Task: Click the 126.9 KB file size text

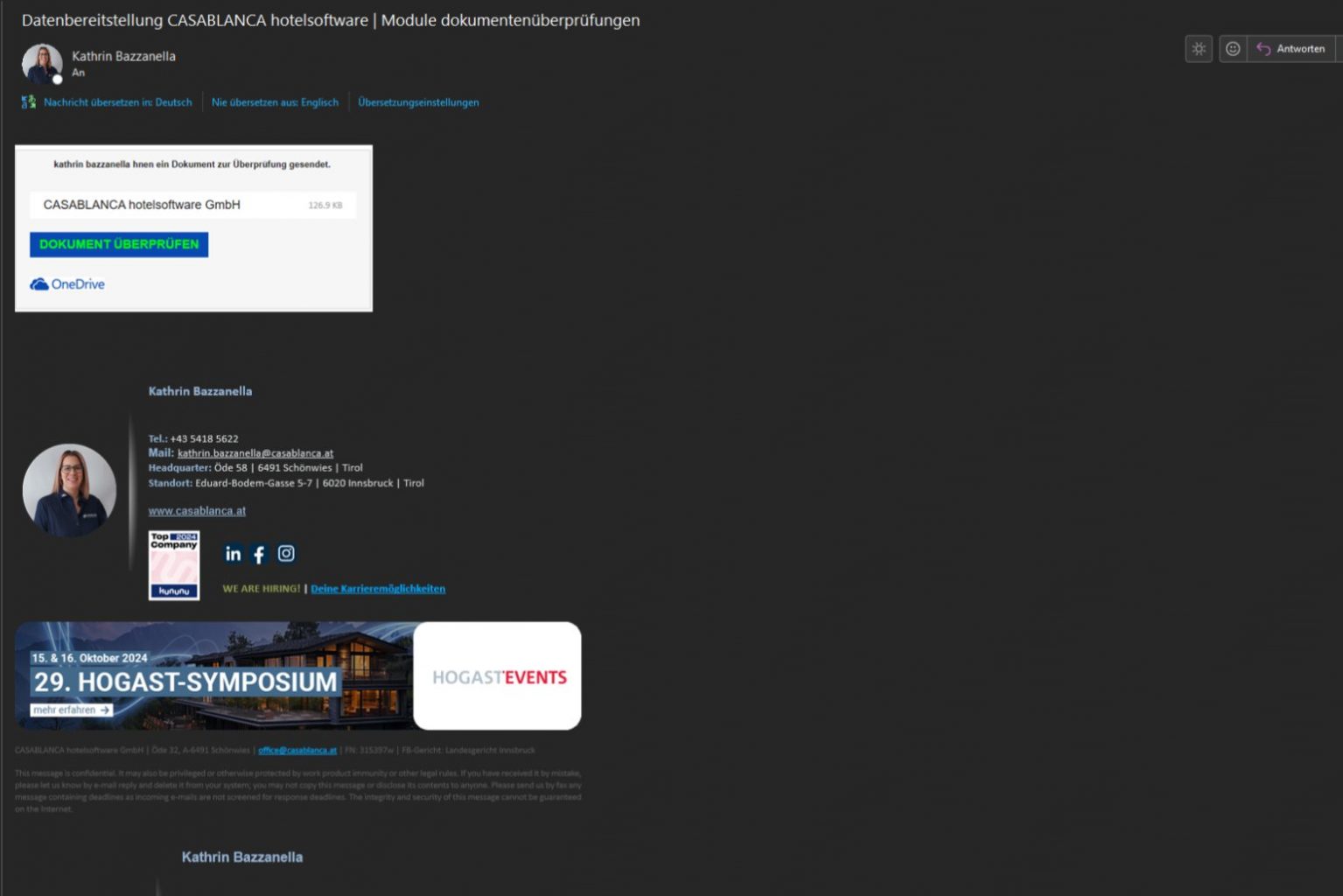Action: (x=325, y=206)
